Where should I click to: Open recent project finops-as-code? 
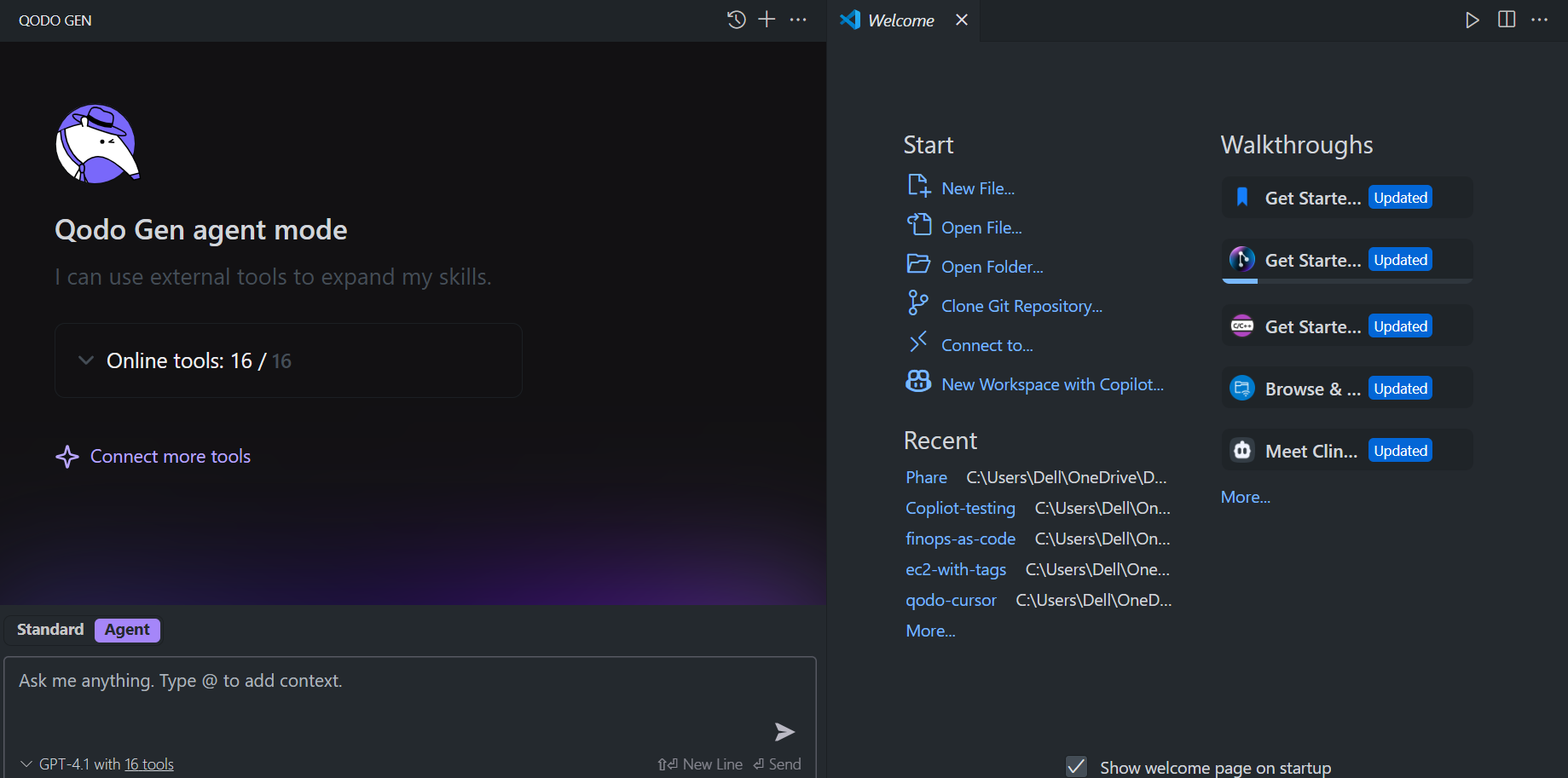pyautogui.click(x=960, y=539)
